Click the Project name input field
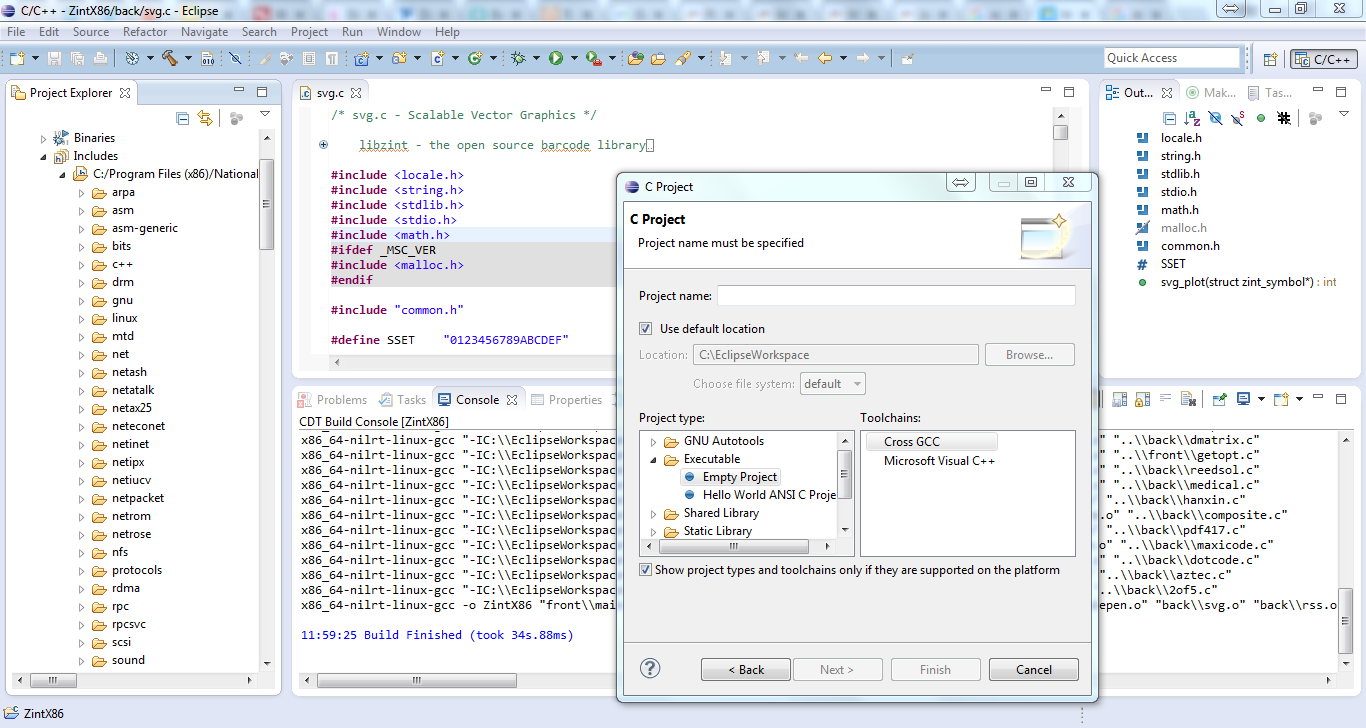 coord(896,296)
